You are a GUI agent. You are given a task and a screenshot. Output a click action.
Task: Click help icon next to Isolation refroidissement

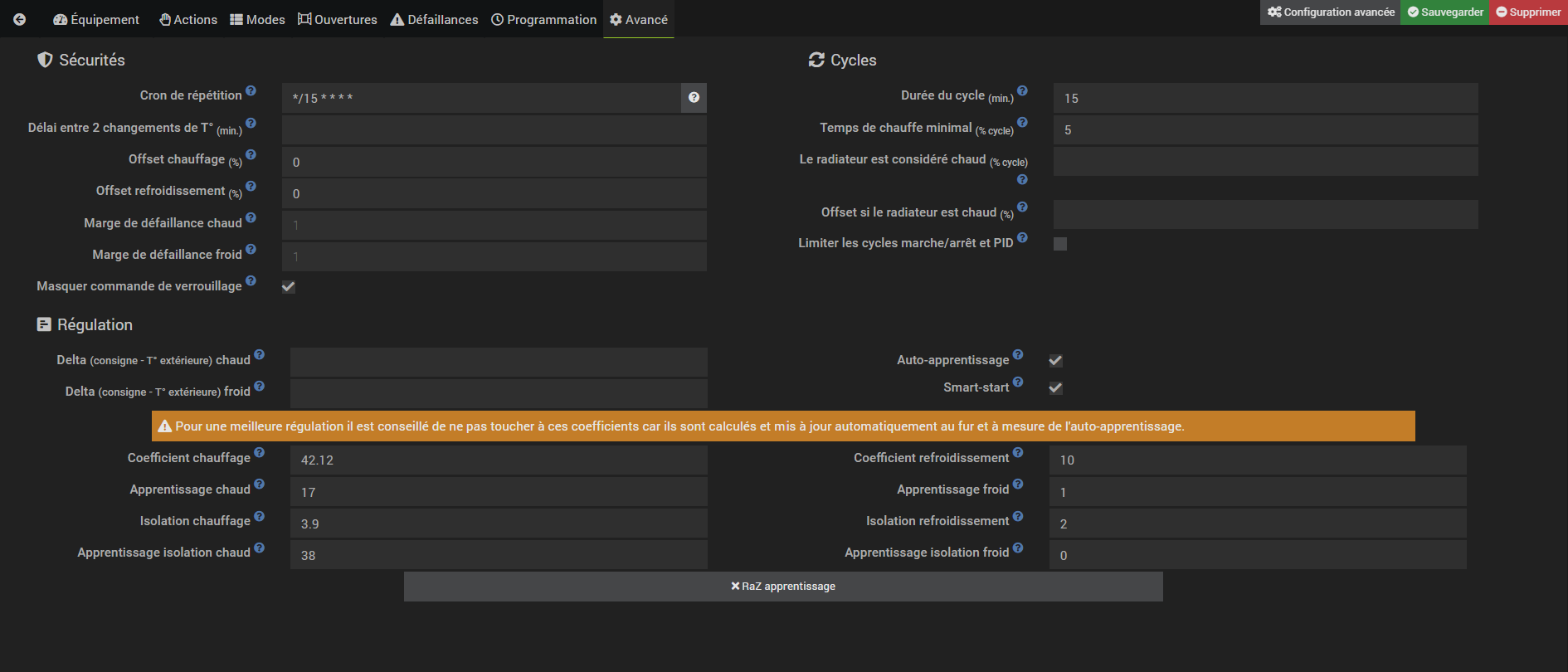pyautogui.click(x=1018, y=516)
